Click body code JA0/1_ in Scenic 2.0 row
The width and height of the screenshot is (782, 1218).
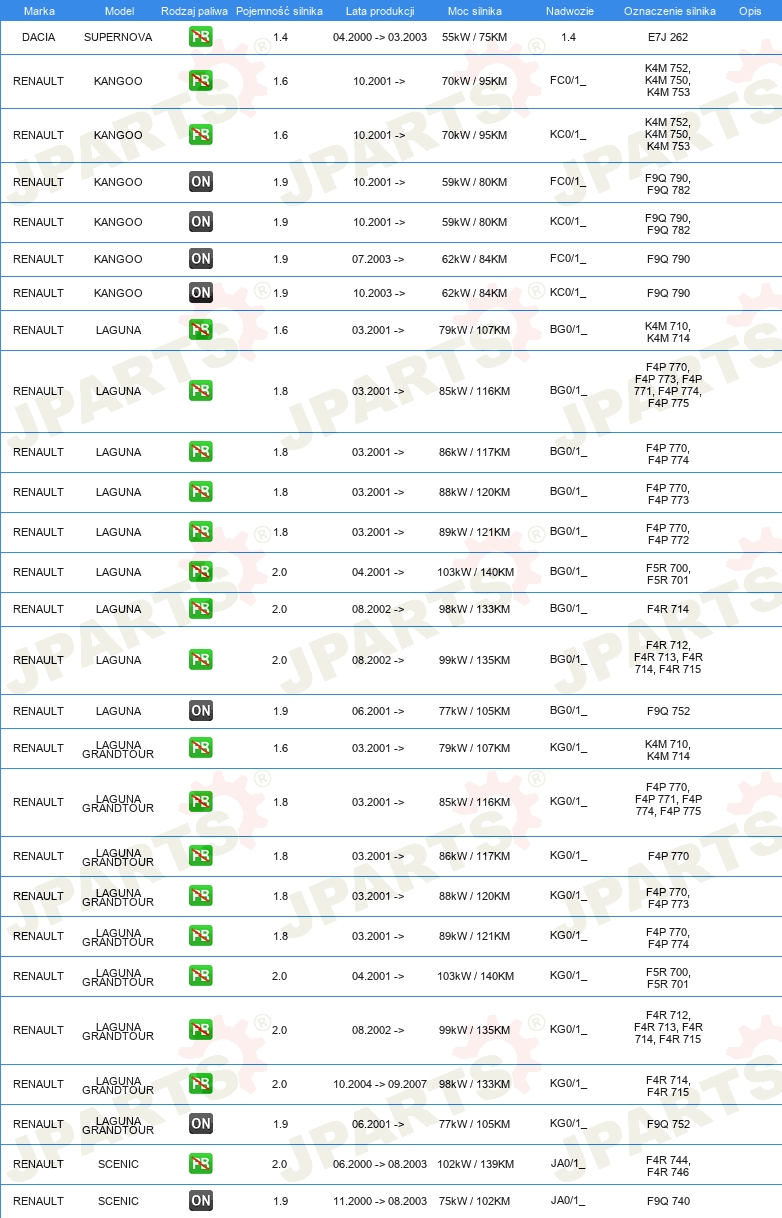(568, 1164)
